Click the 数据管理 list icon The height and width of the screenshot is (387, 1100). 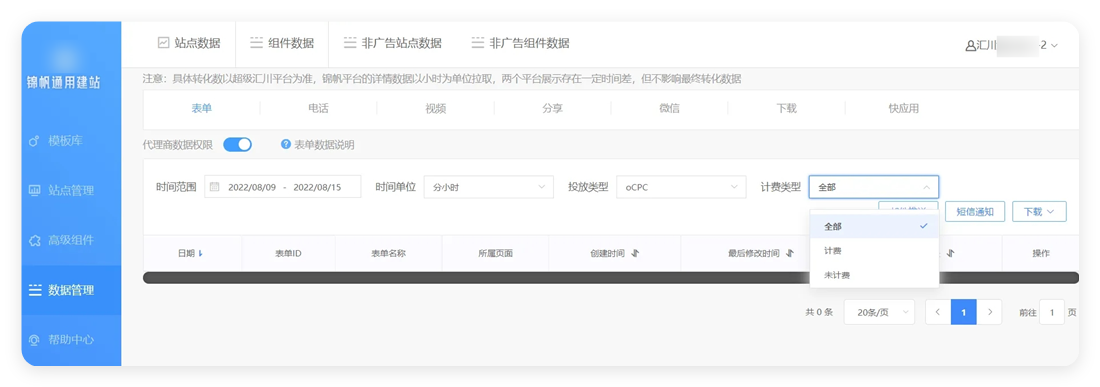click(34, 290)
